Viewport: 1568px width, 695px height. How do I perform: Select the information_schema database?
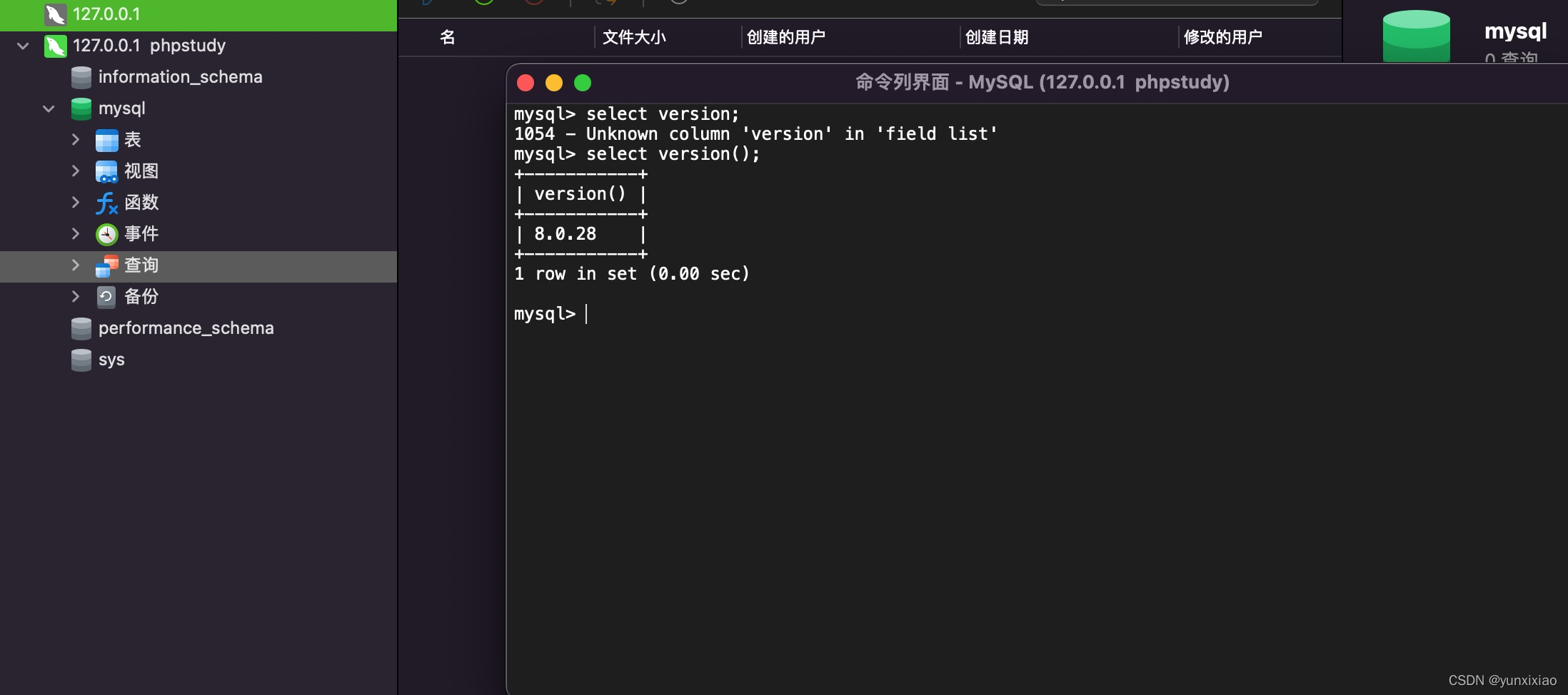point(180,76)
